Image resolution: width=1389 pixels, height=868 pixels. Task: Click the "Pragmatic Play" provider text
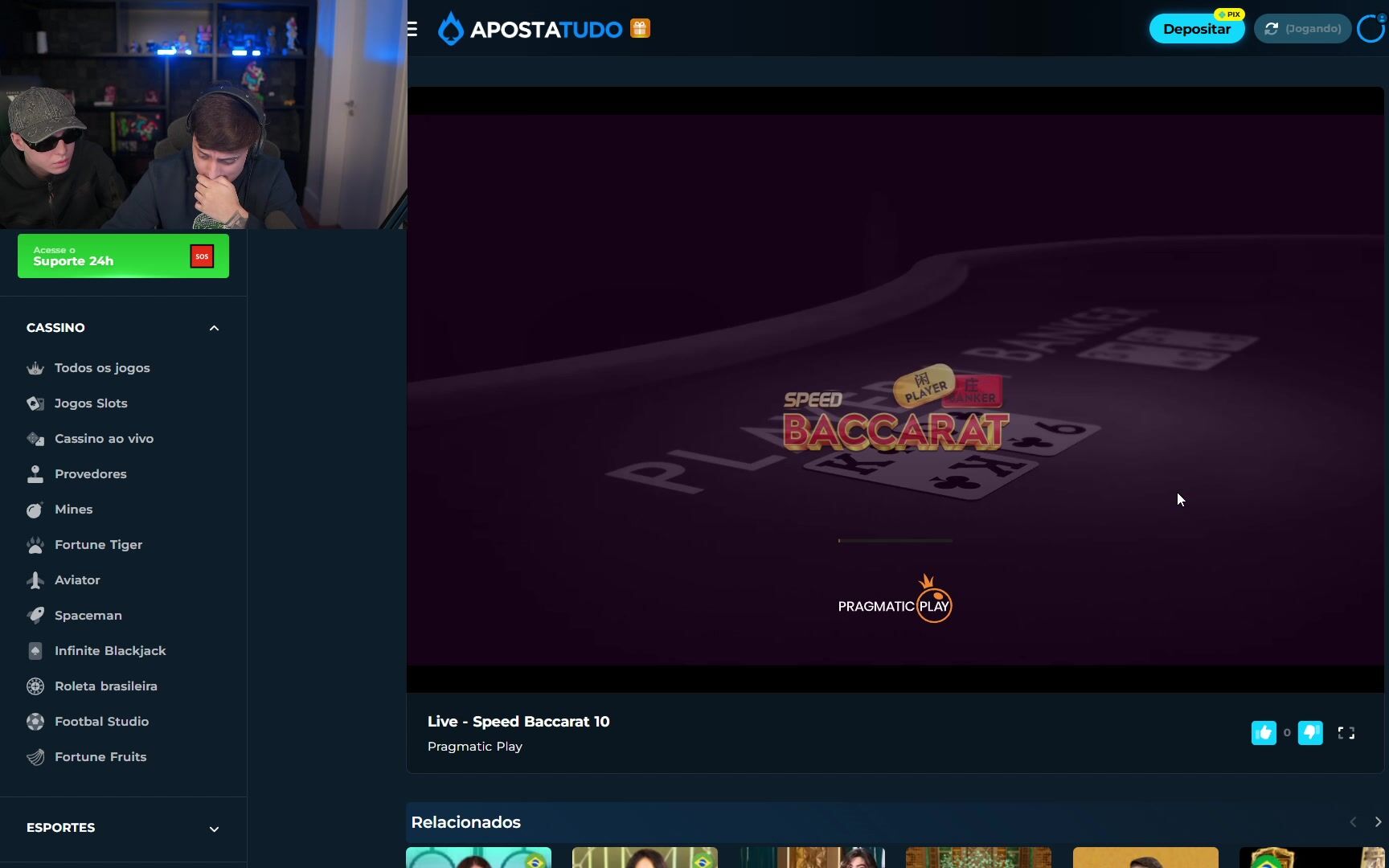tap(475, 747)
